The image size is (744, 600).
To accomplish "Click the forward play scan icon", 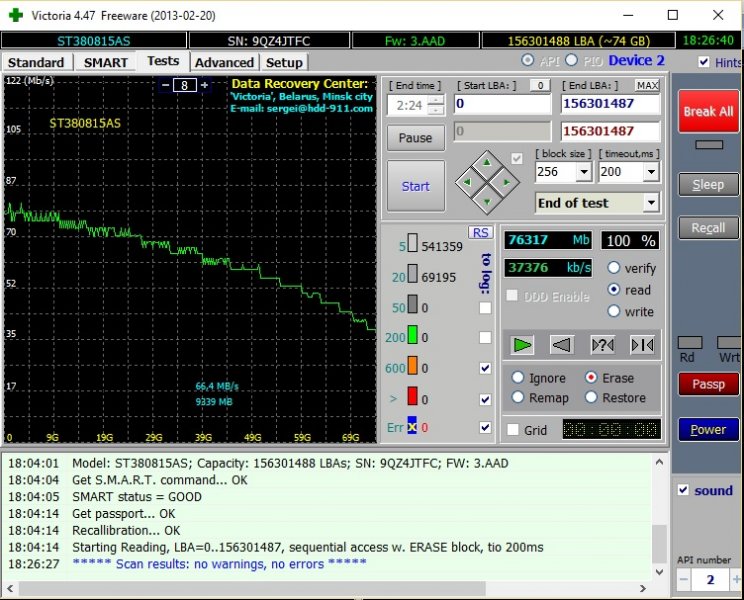I will (522, 345).
